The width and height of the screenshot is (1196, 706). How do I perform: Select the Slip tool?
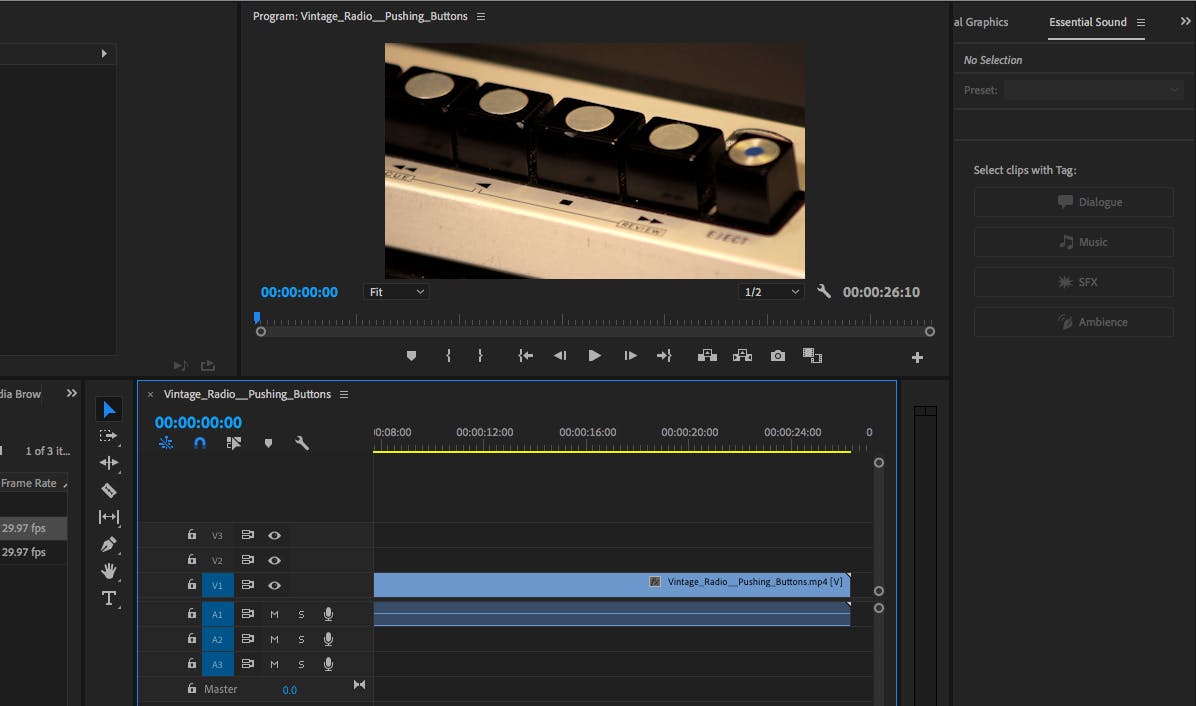[108, 517]
